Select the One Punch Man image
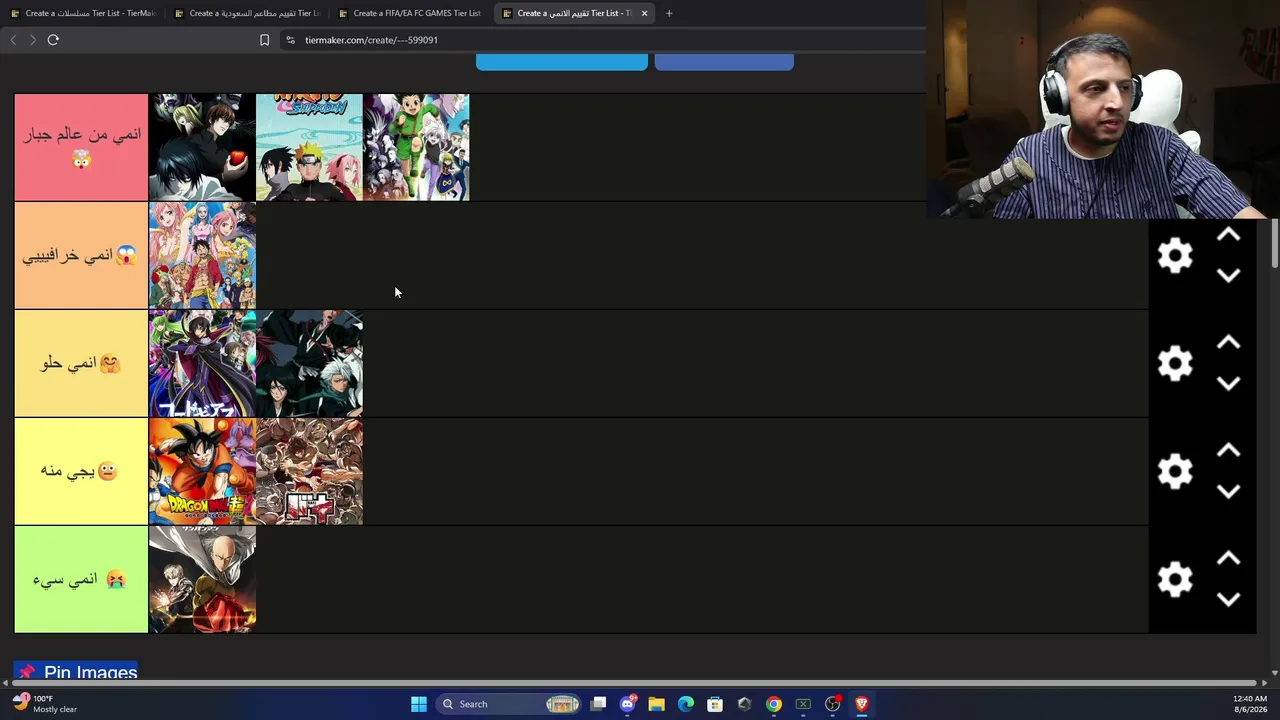The height and width of the screenshot is (720, 1280). (202, 579)
